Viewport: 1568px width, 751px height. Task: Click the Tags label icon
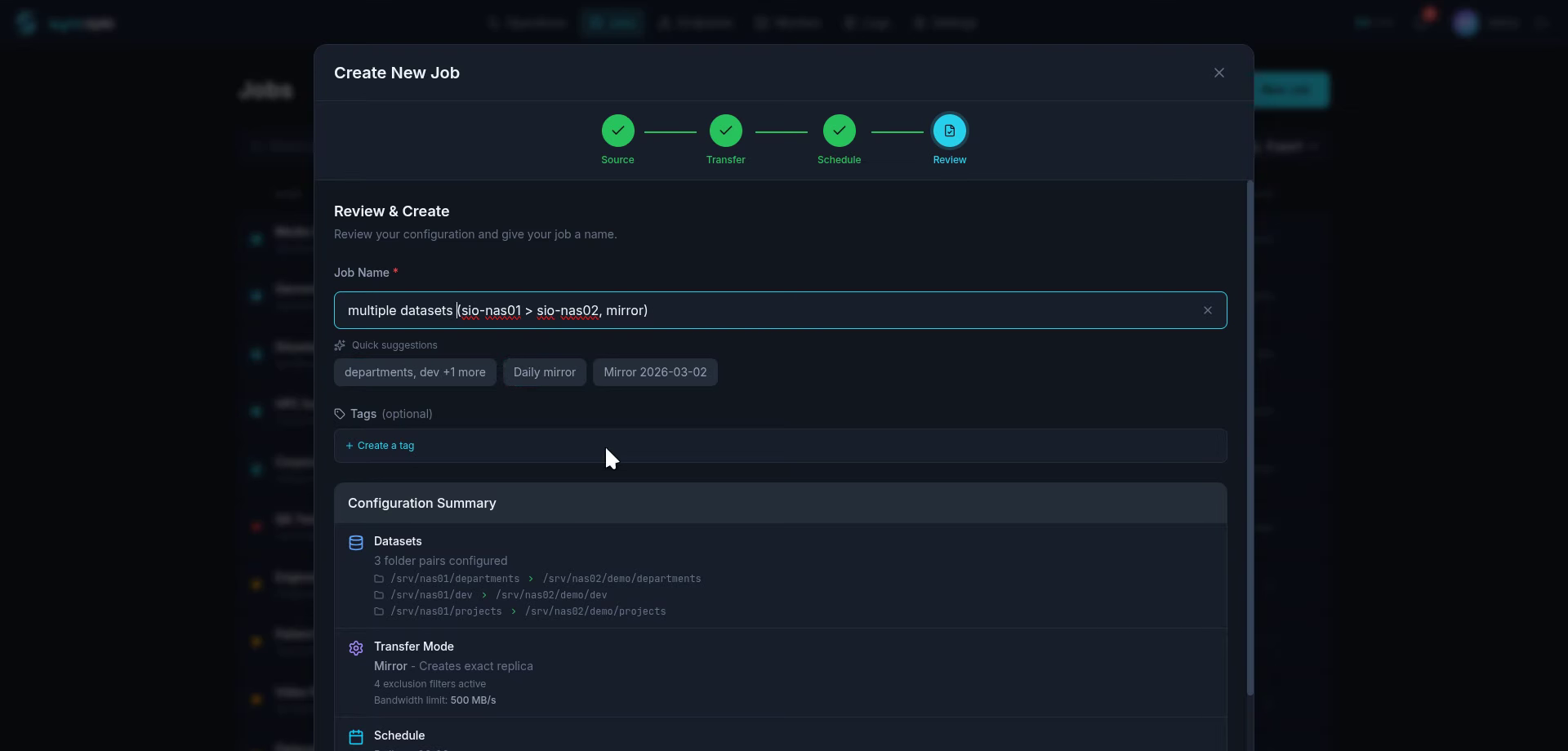(x=340, y=414)
